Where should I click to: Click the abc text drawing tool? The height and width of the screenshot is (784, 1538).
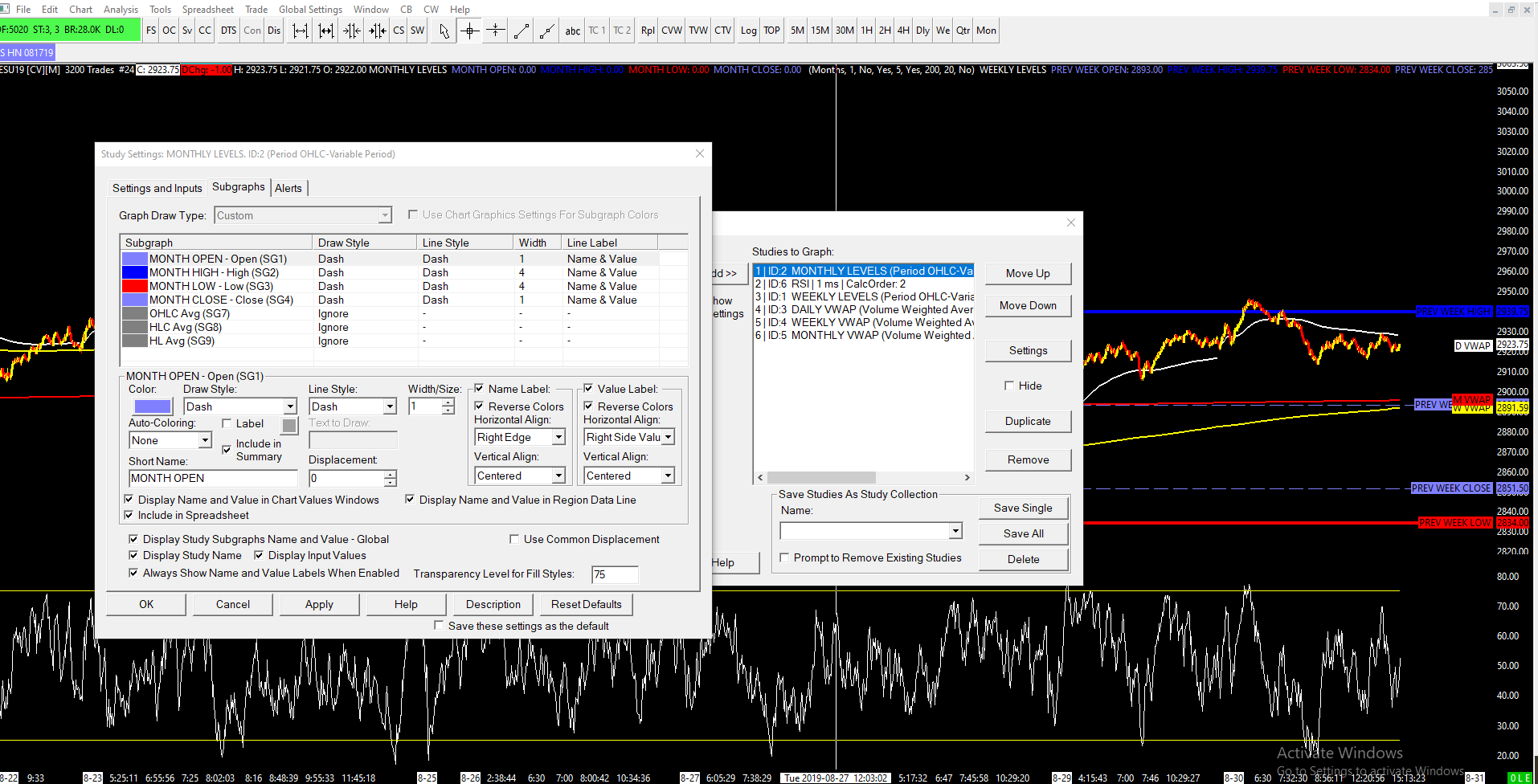click(x=572, y=31)
